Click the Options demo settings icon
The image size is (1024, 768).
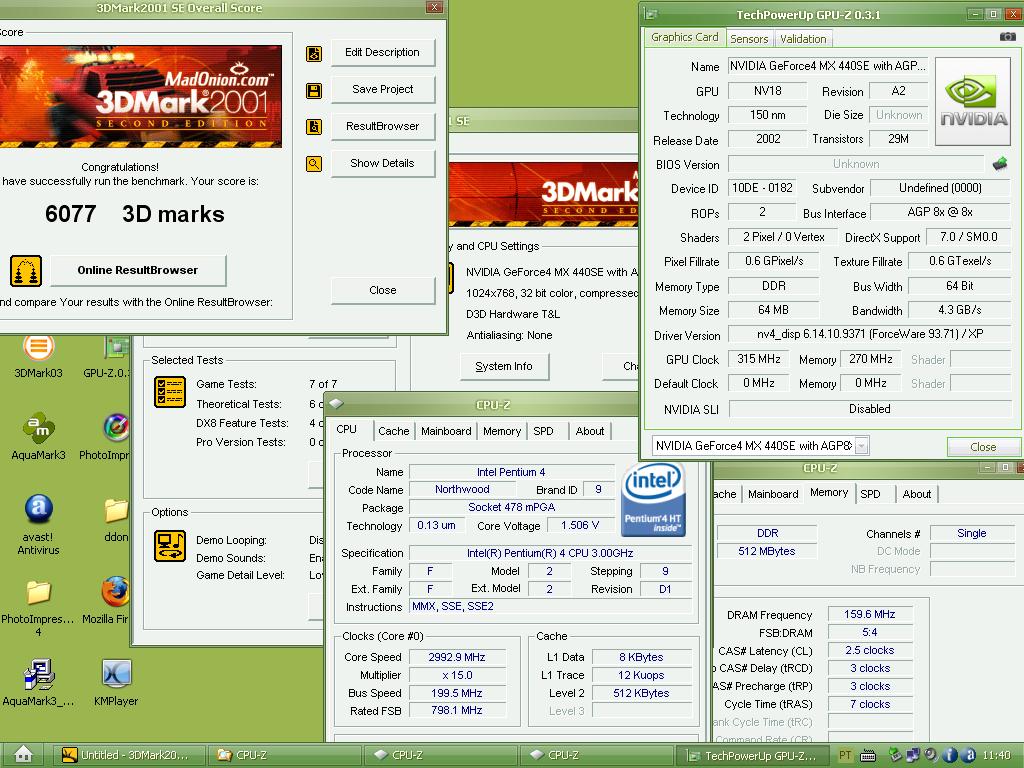[x=170, y=546]
